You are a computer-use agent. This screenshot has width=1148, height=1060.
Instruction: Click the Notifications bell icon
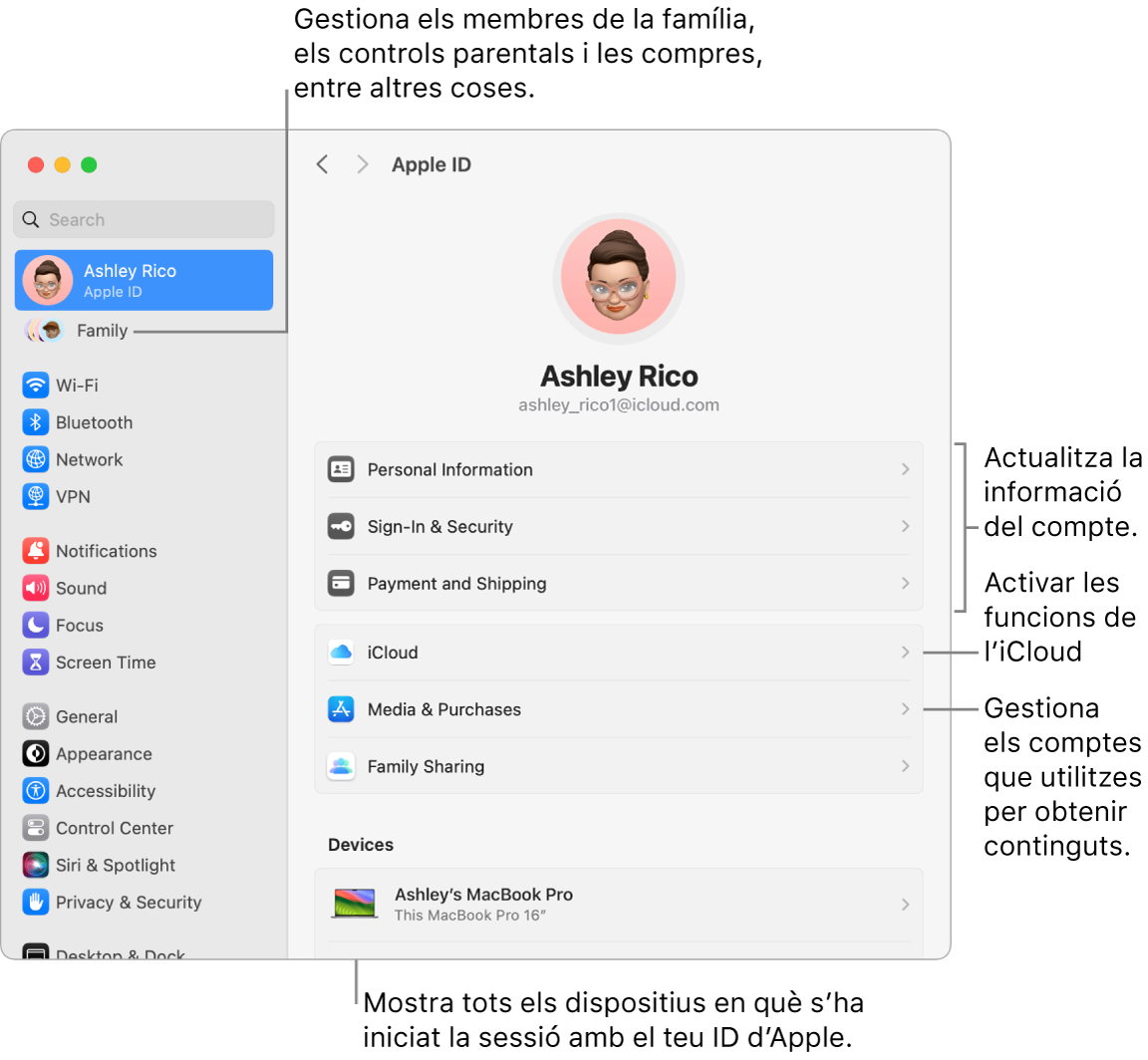pyautogui.click(x=35, y=551)
